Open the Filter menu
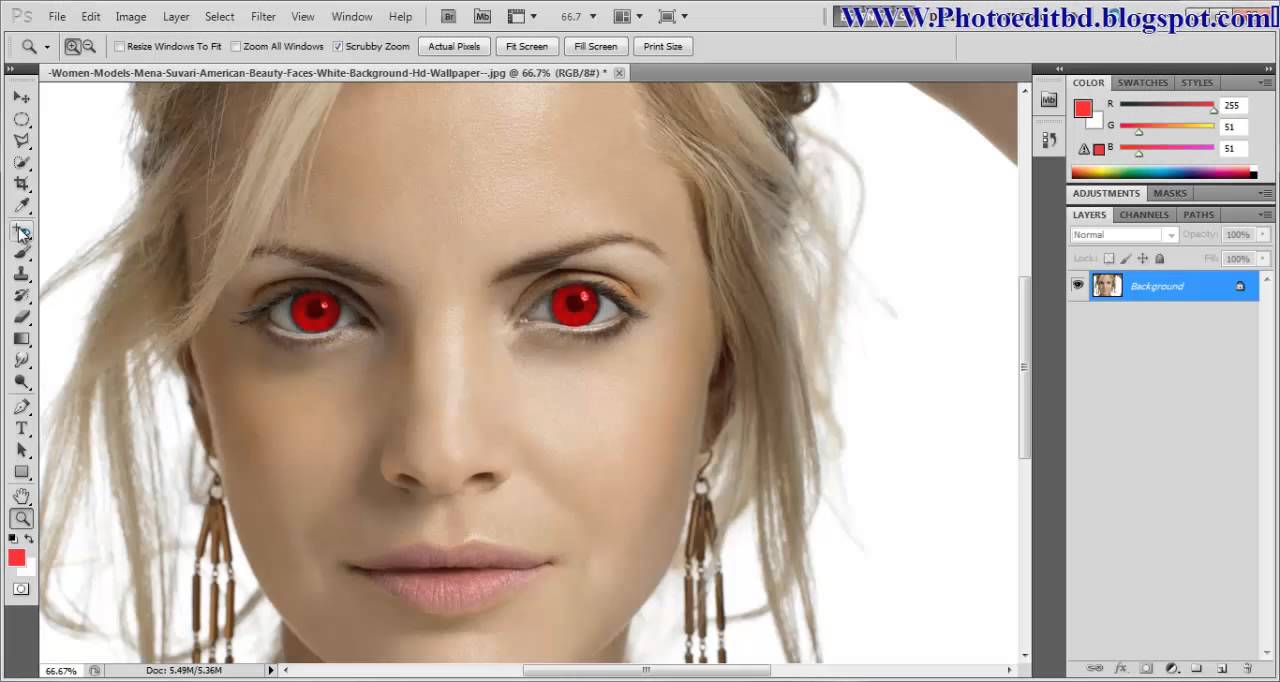 (263, 17)
